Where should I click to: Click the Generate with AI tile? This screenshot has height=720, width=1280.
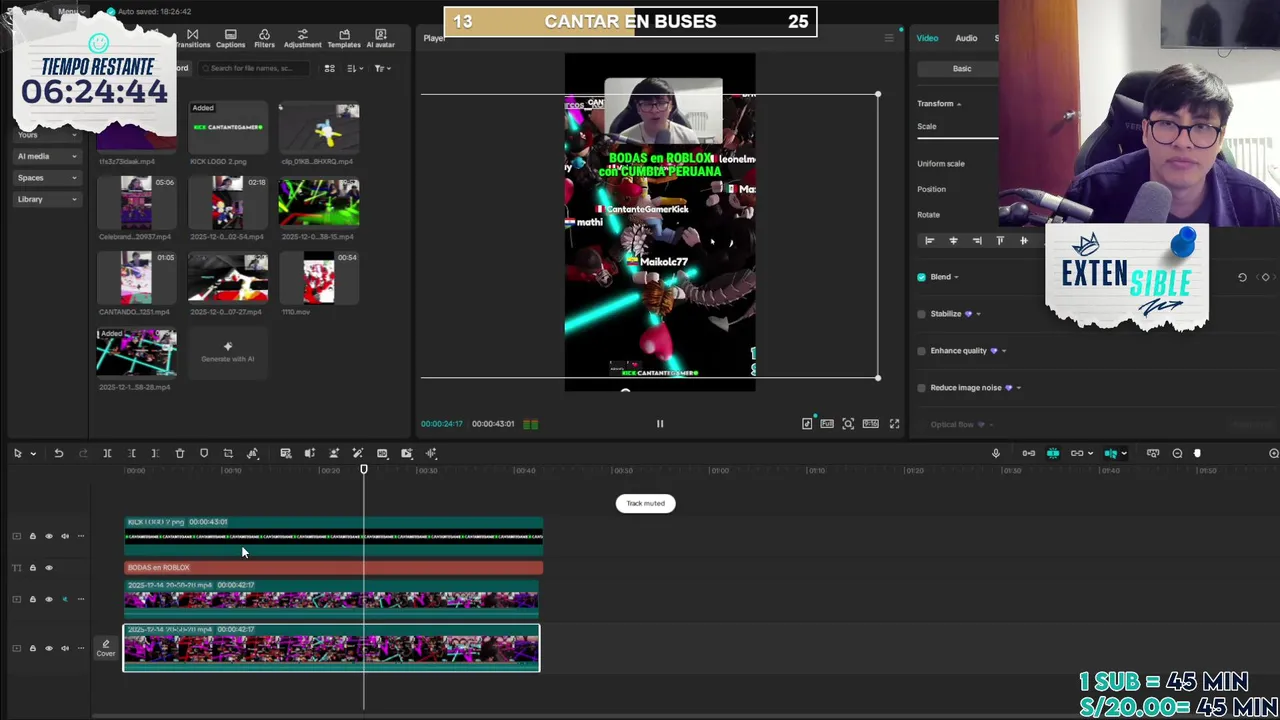coord(228,351)
